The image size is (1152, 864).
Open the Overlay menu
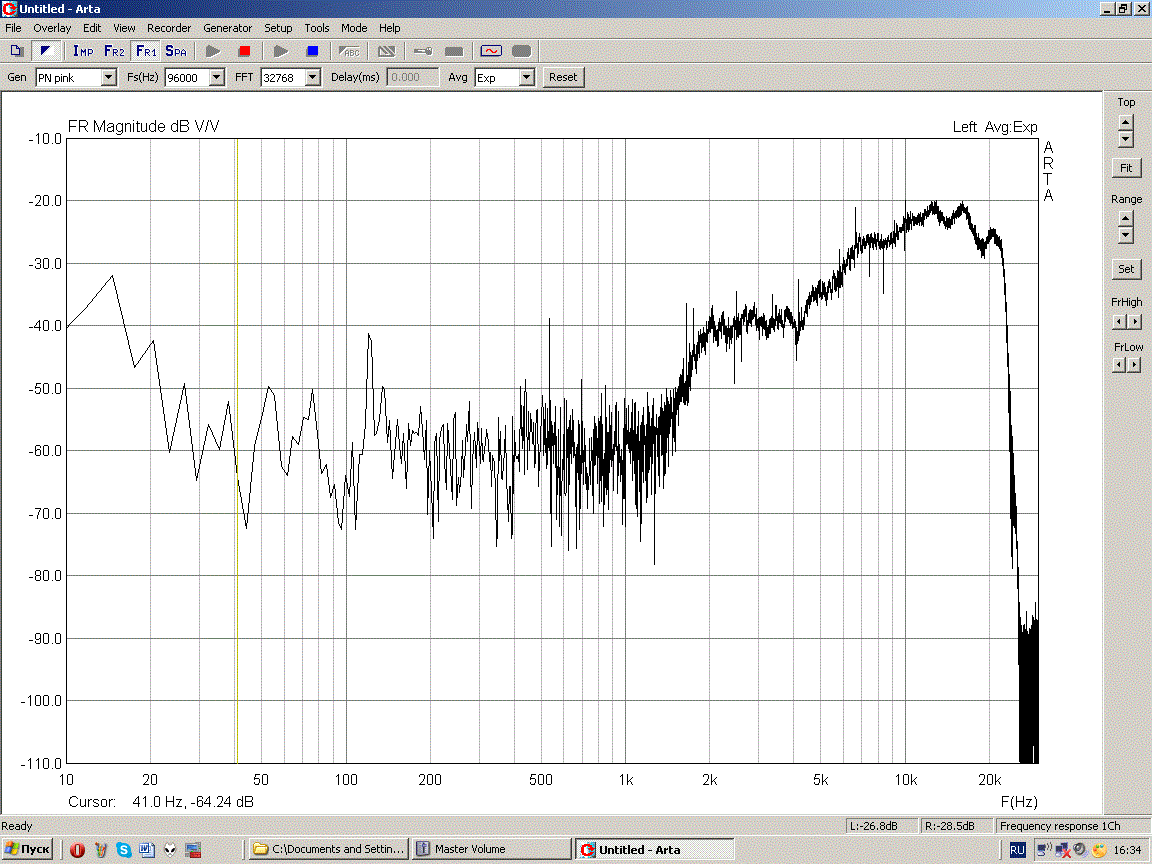pos(52,28)
